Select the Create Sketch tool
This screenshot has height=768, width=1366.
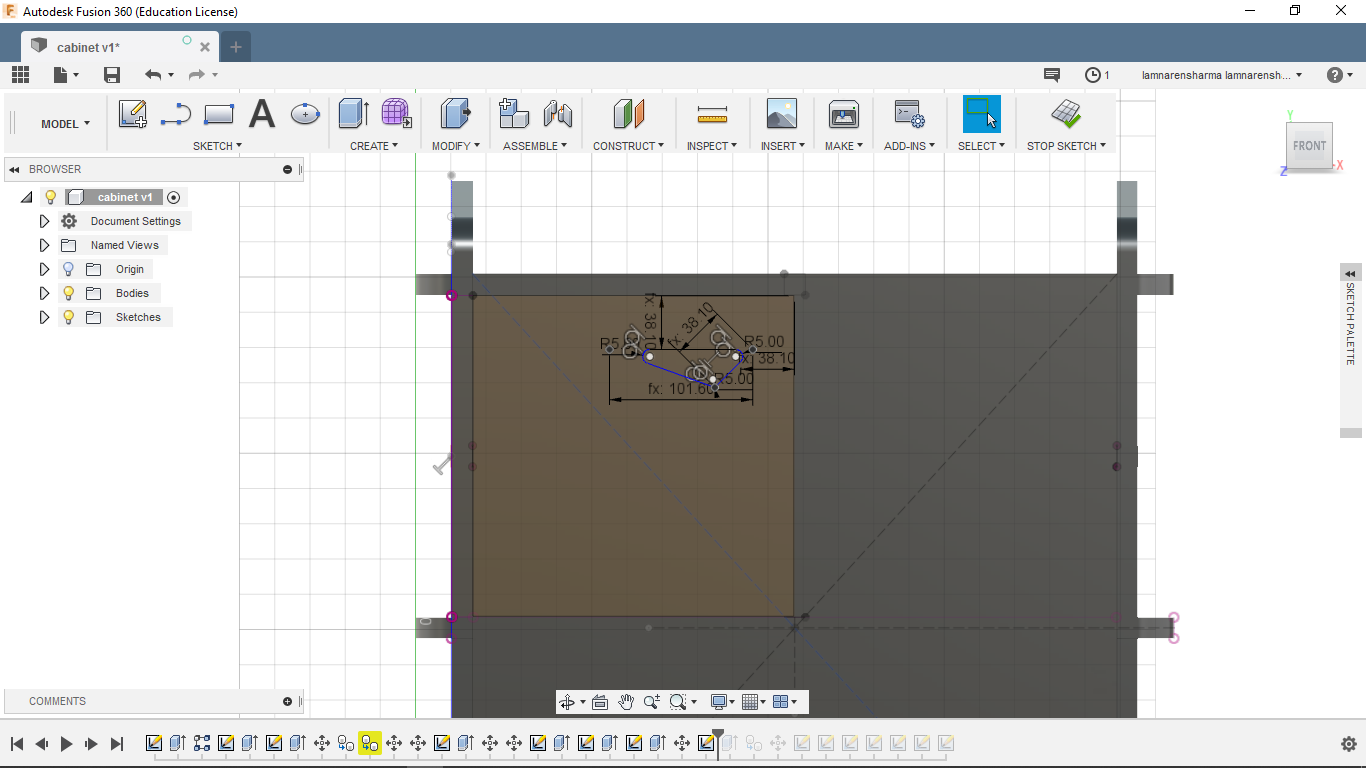133,114
